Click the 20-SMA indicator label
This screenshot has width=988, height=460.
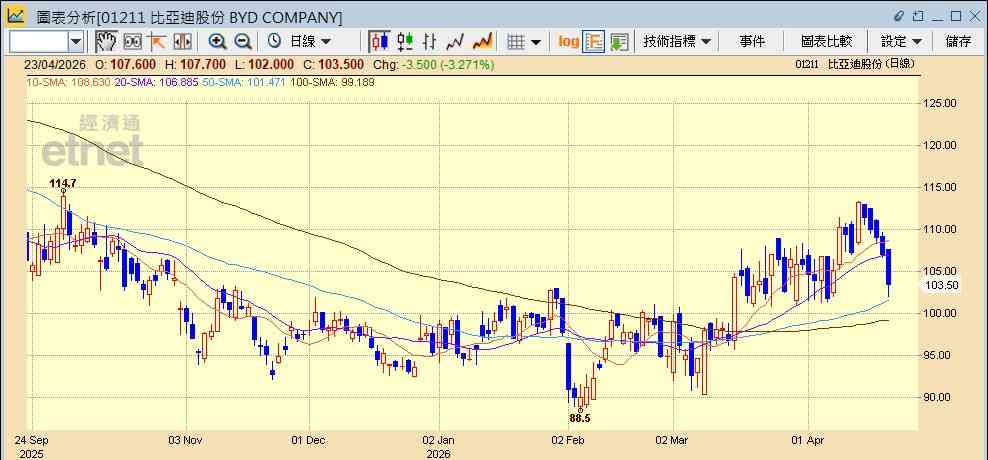pos(157,82)
